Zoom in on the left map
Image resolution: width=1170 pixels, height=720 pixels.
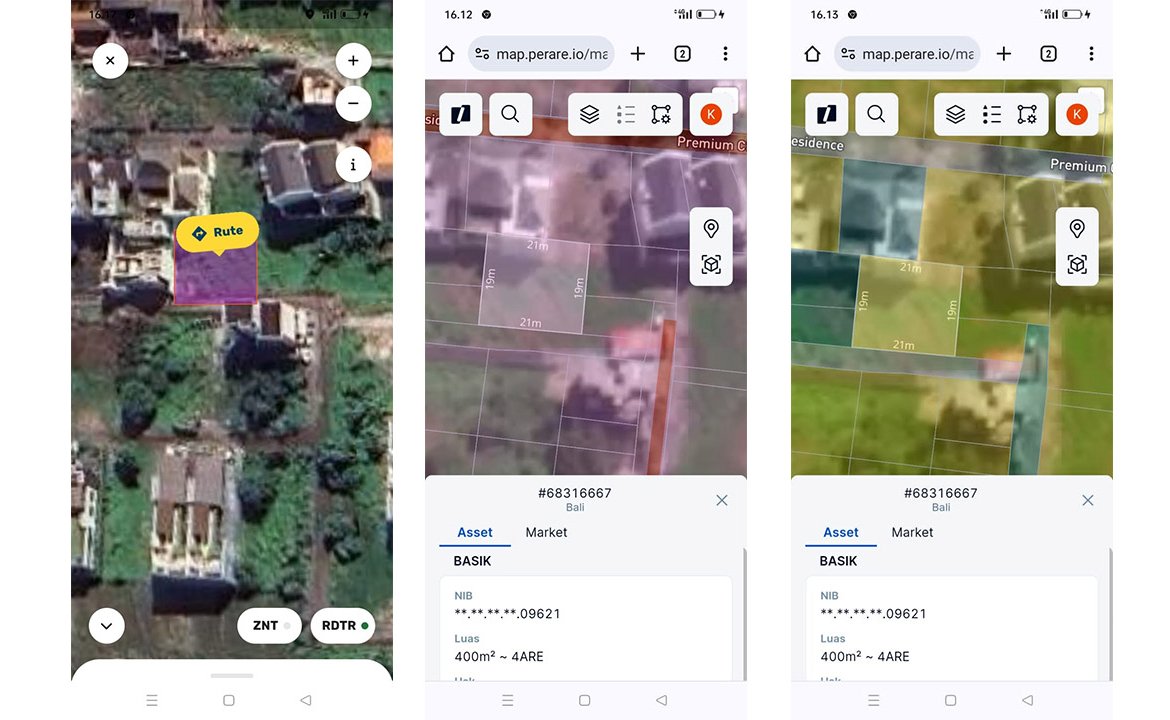[x=353, y=61]
